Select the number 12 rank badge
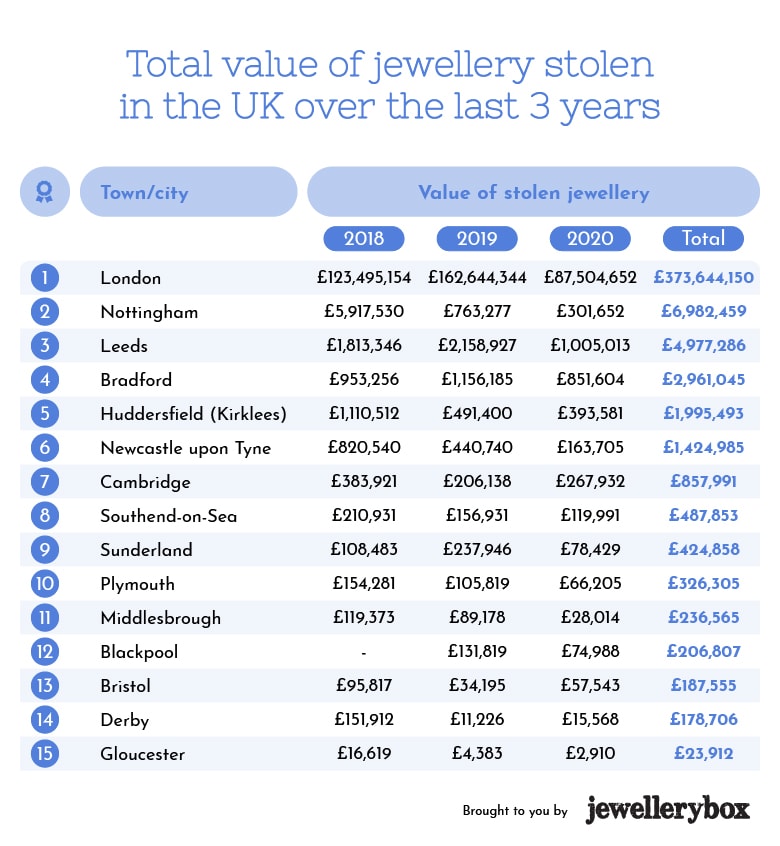The image size is (780, 846). tap(45, 652)
